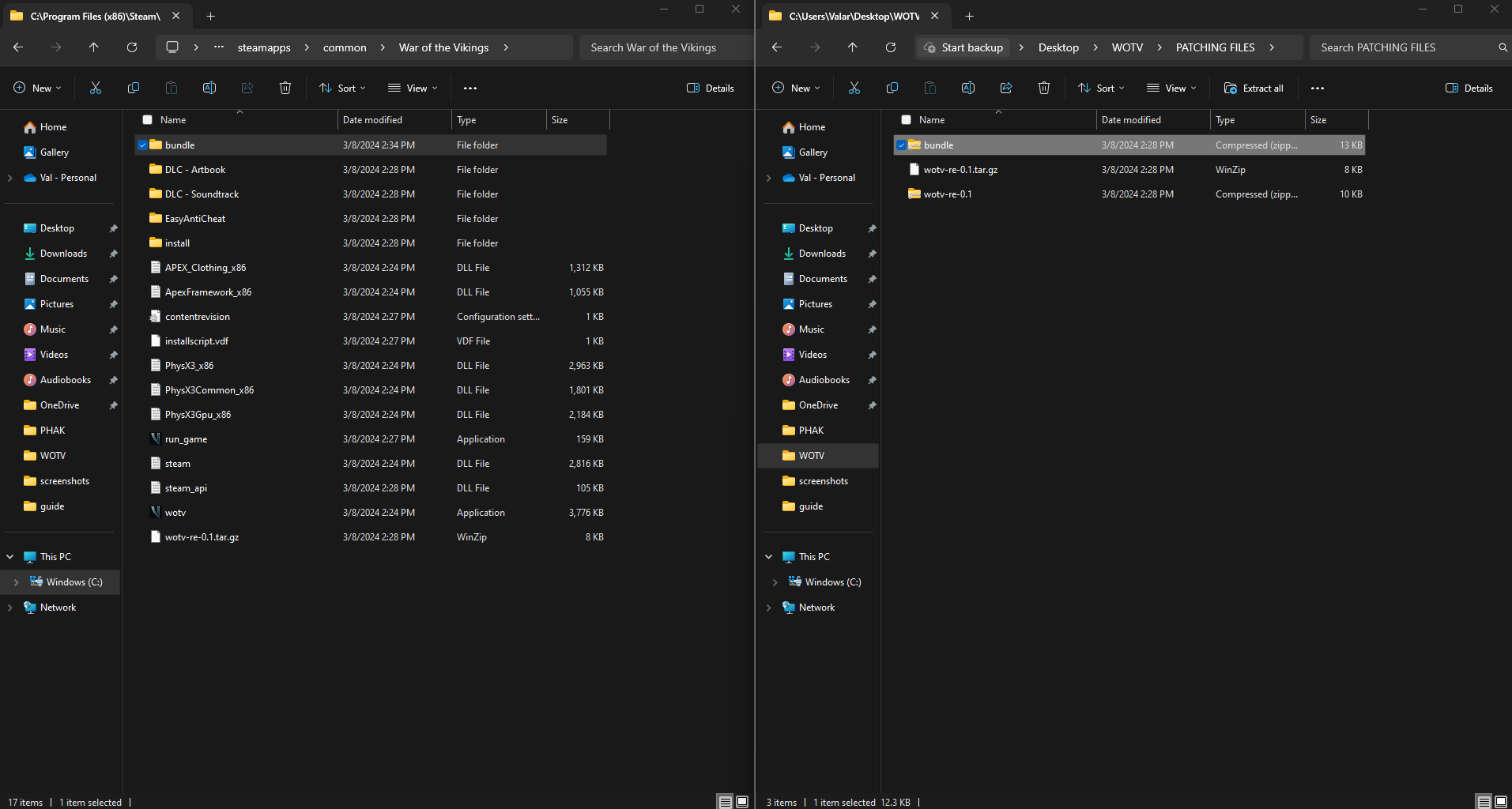
Task: Select wotv-re-0.1.tar.gz in left window
Action: pyautogui.click(x=202, y=537)
